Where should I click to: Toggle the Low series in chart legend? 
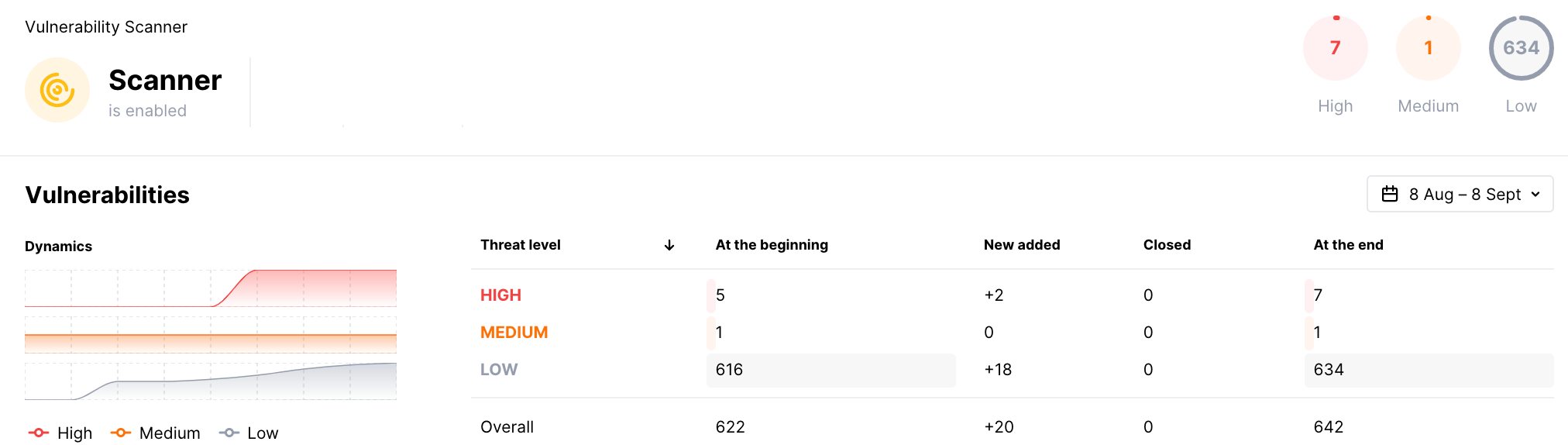pos(249,433)
